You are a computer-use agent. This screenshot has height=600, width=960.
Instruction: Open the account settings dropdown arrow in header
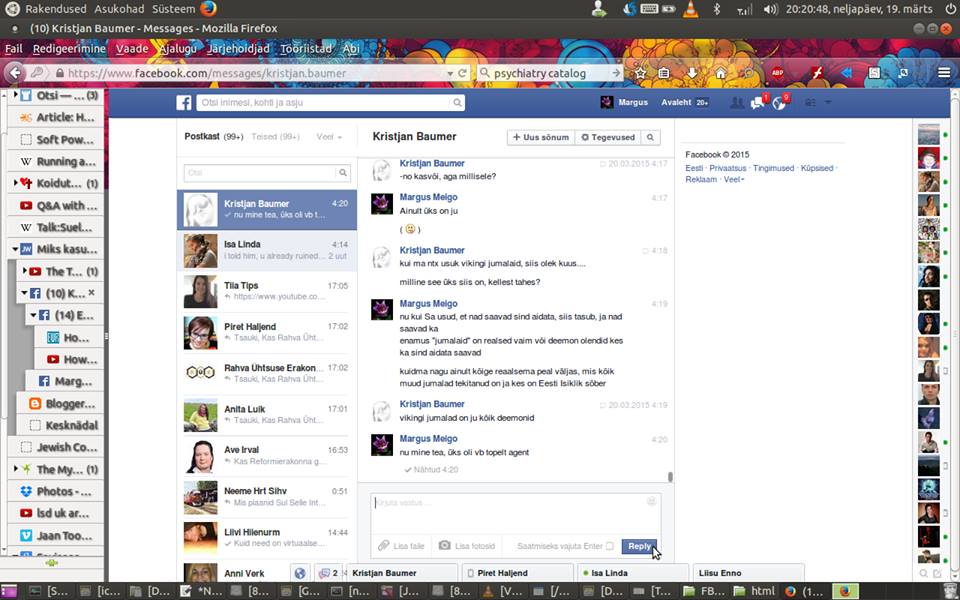pyautogui.click(x=828, y=102)
